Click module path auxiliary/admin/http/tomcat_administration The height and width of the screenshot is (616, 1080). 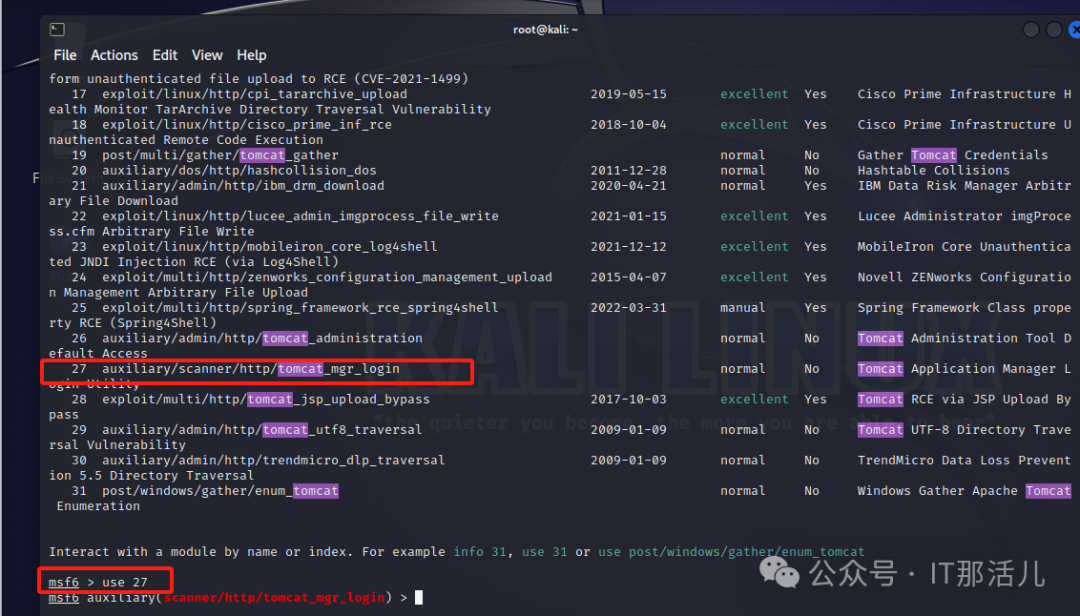click(262, 338)
